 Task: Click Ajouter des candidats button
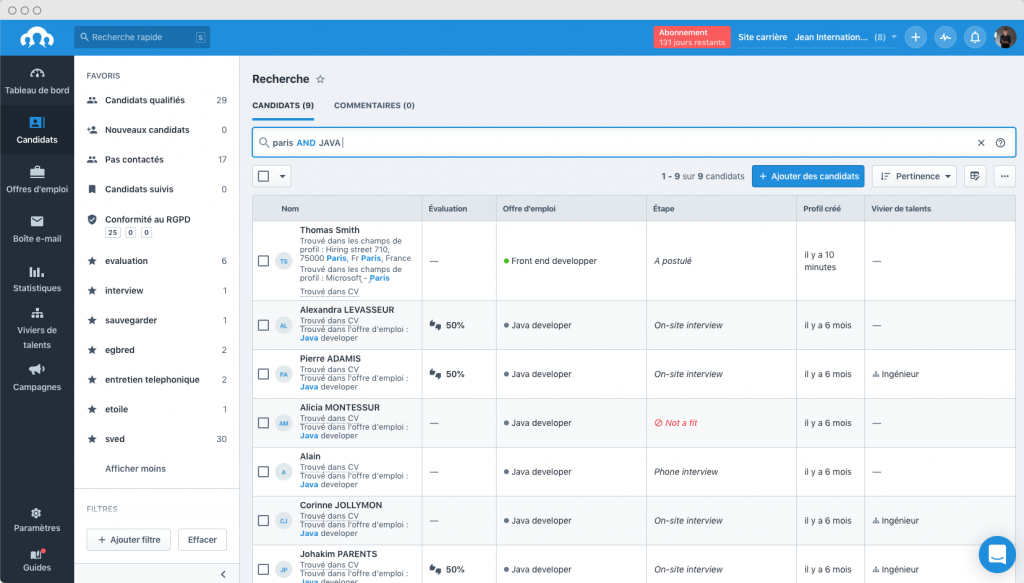[x=808, y=176]
